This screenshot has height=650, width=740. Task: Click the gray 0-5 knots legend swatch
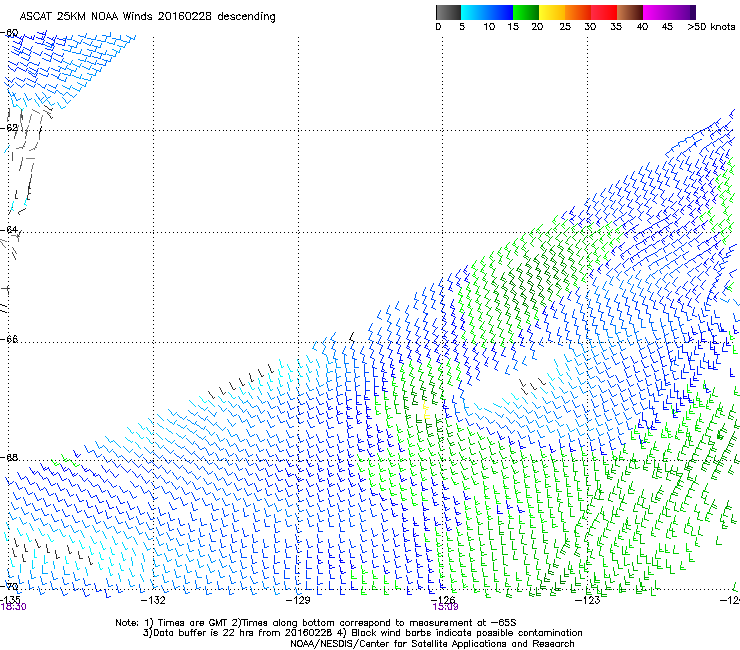point(448,12)
